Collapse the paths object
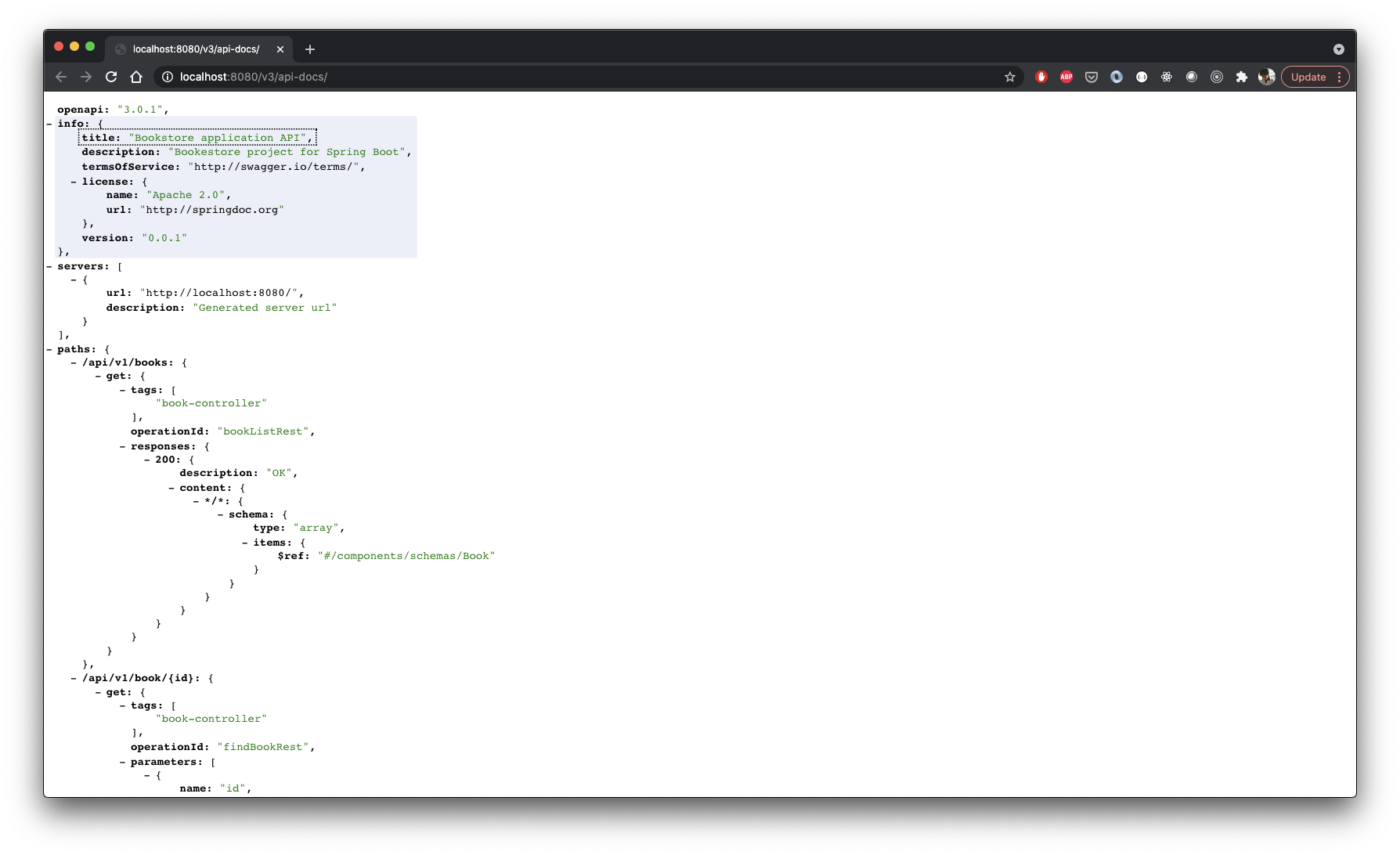 49,349
